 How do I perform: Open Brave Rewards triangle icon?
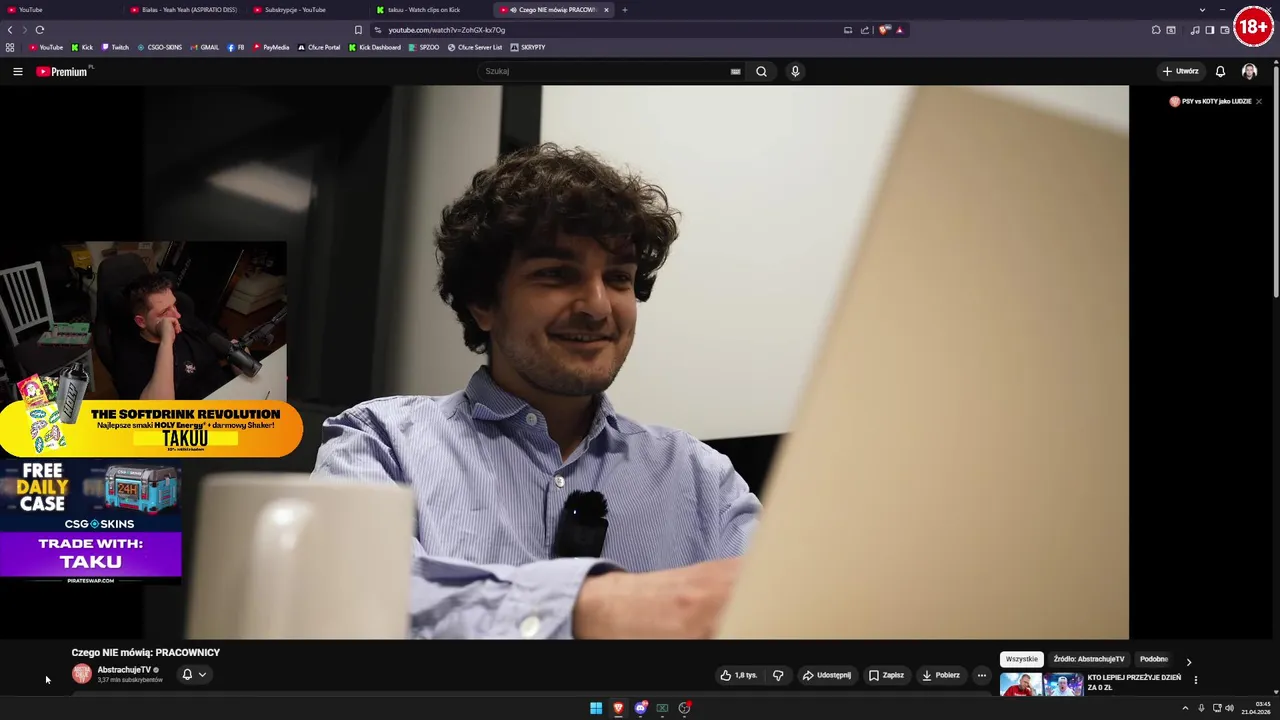(x=899, y=30)
